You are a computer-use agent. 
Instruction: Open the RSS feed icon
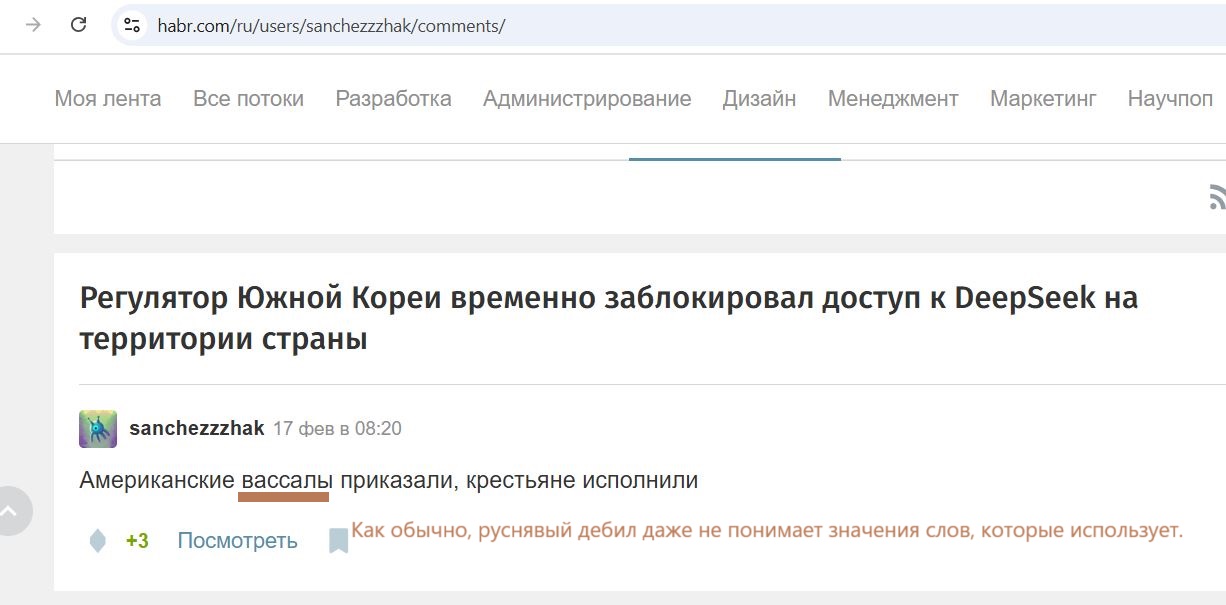[1217, 197]
